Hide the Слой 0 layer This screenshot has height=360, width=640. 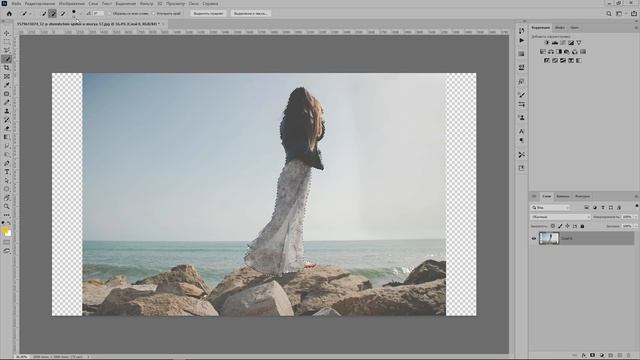click(533, 238)
